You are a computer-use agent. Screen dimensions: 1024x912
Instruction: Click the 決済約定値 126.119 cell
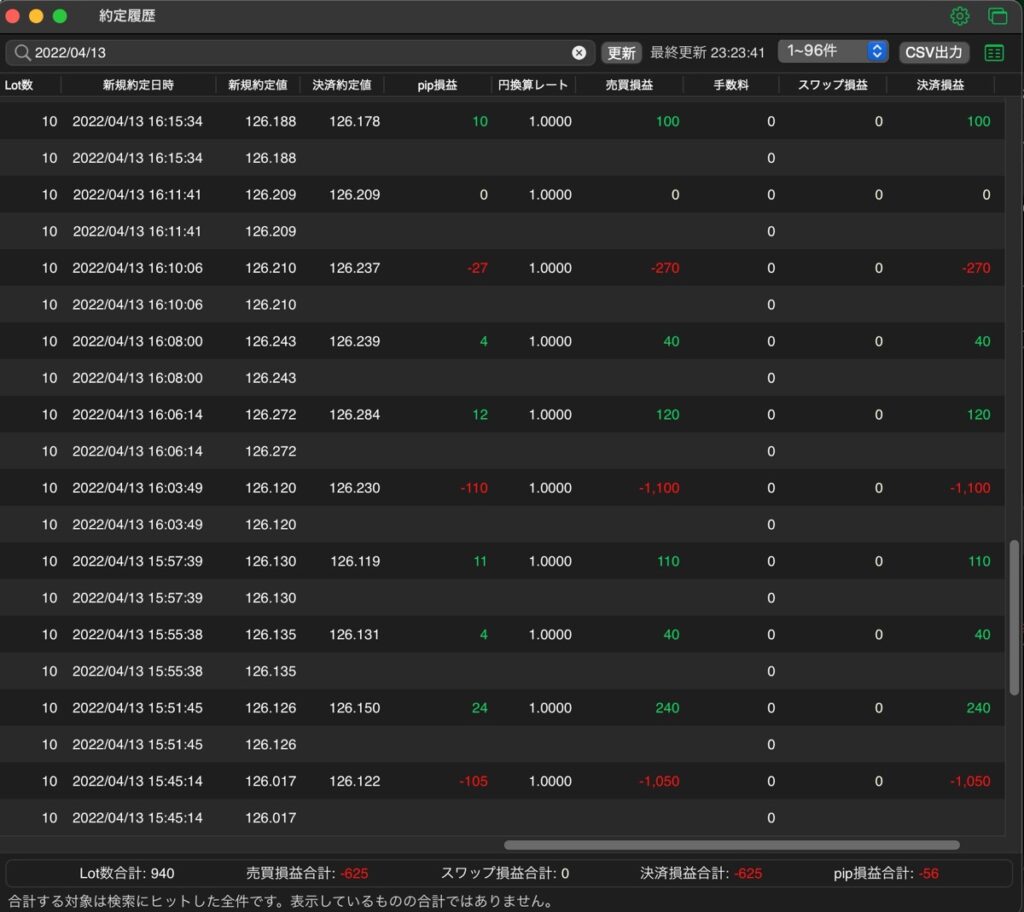pos(355,561)
